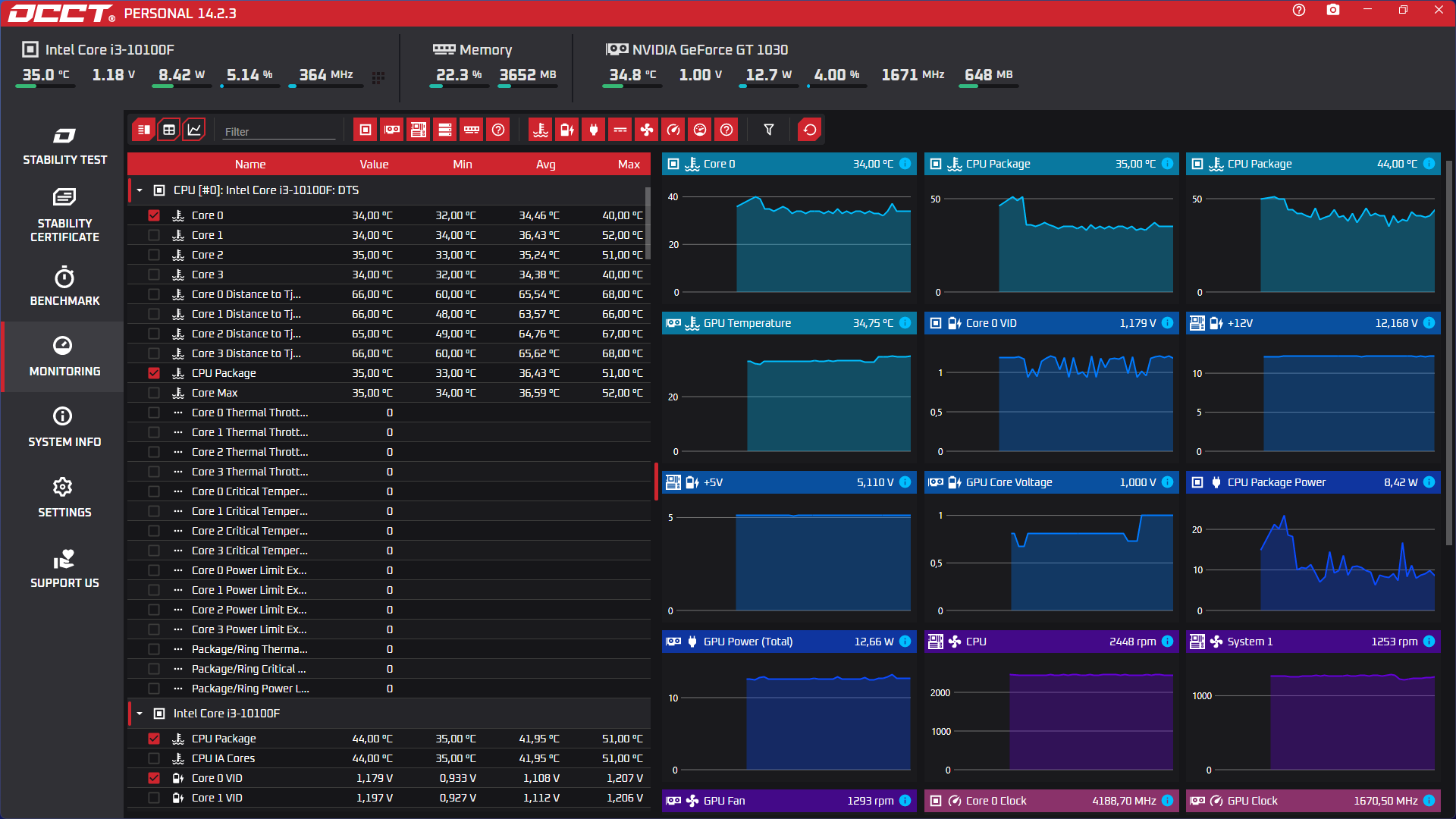Screen dimensions: 1456x819
Task: Select the GPU Fan graph header
Action: click(789, 801)
